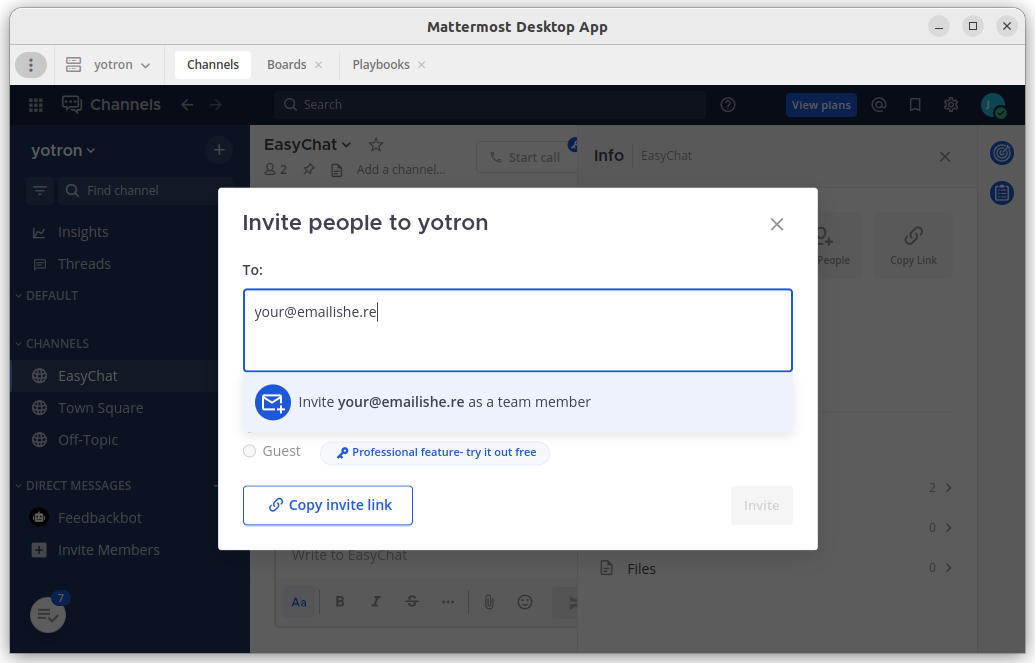1035x663 pixels.
Task: Switch to the Playbooks tab
Action: point(381,65)
